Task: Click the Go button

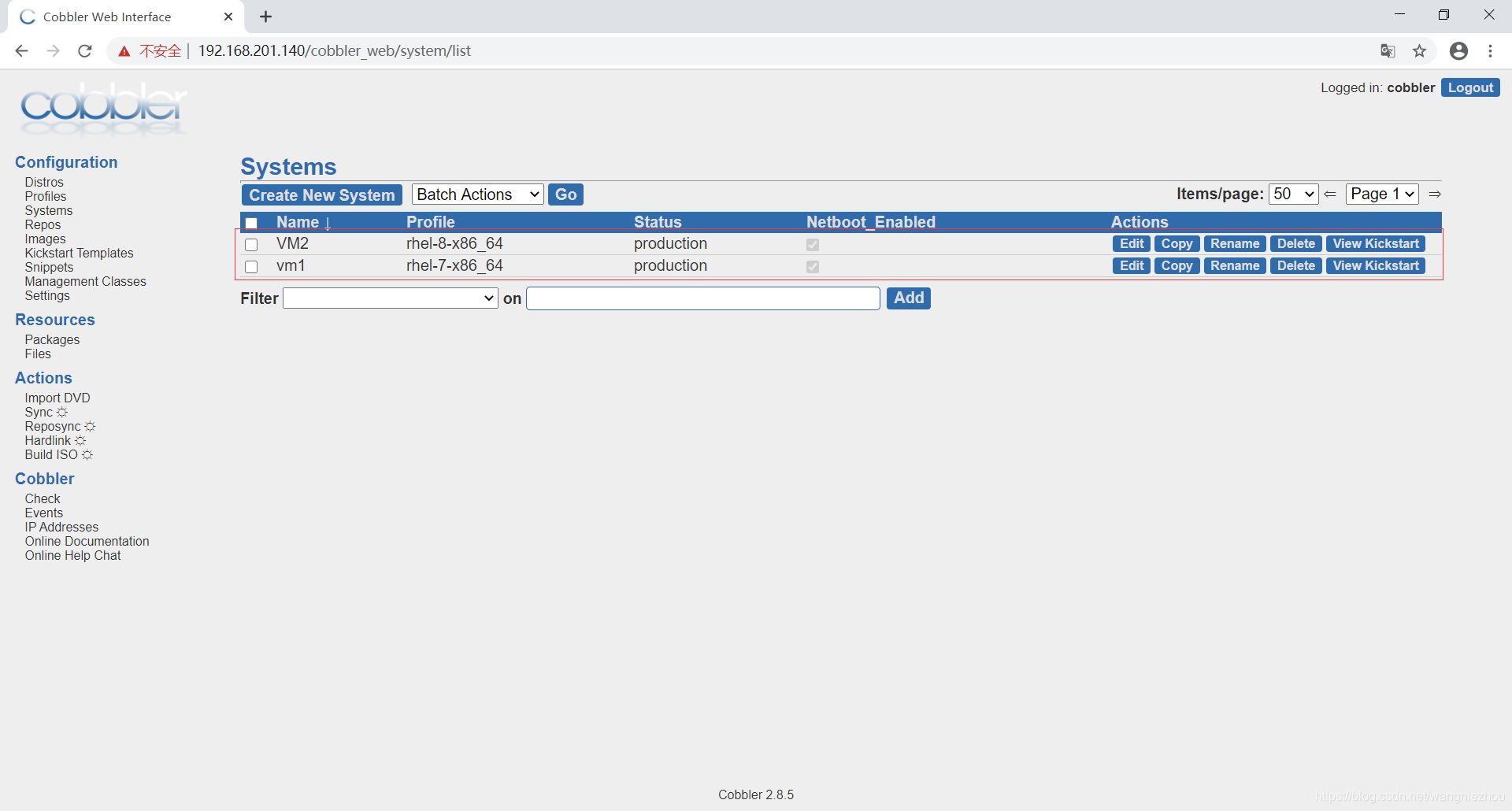Action: 565,194
